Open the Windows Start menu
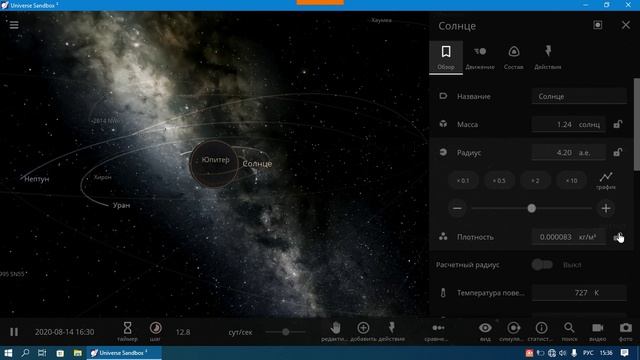The image size is (640, 360). [x=8, y=353]
